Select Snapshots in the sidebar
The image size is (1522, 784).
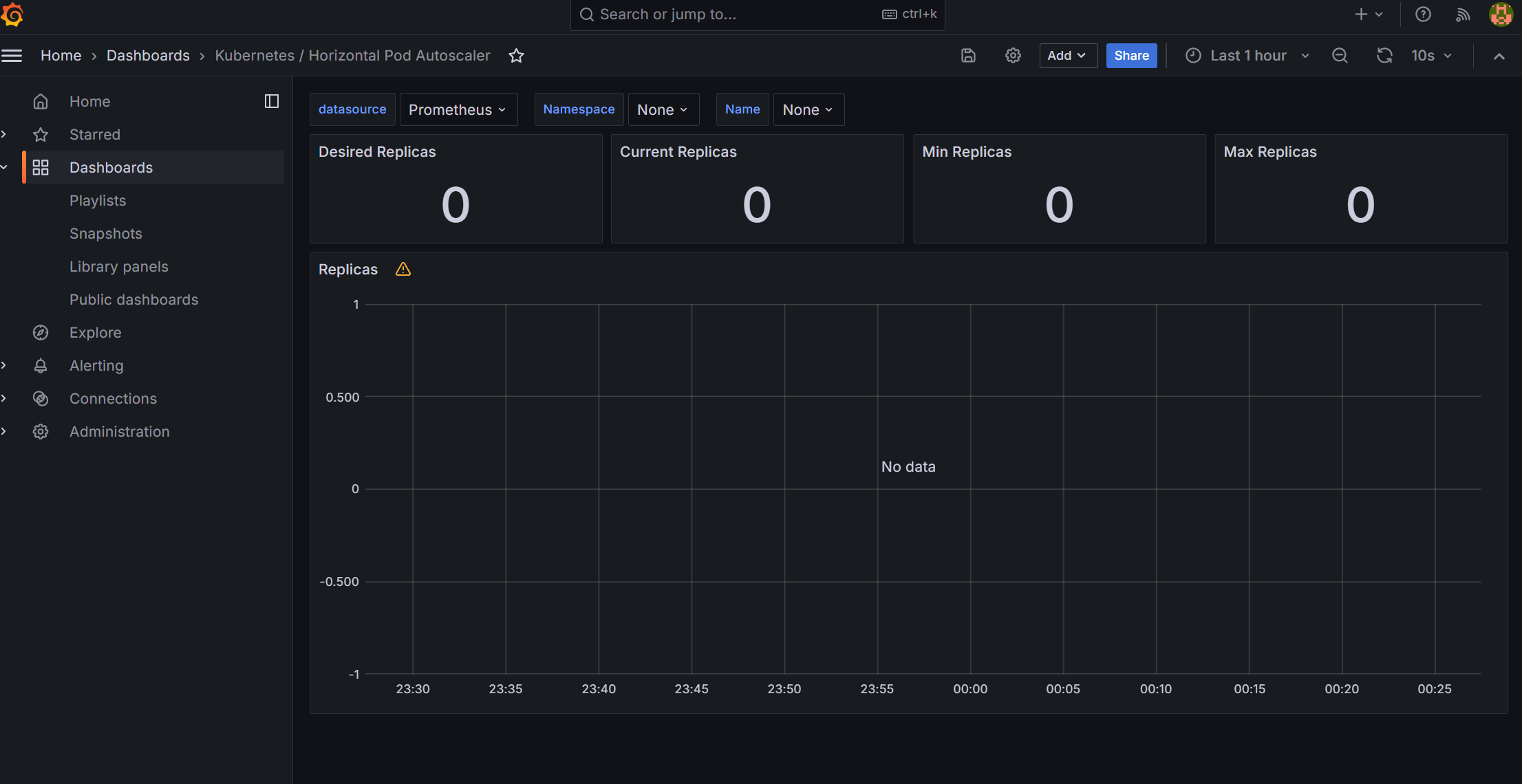point(106,234)
